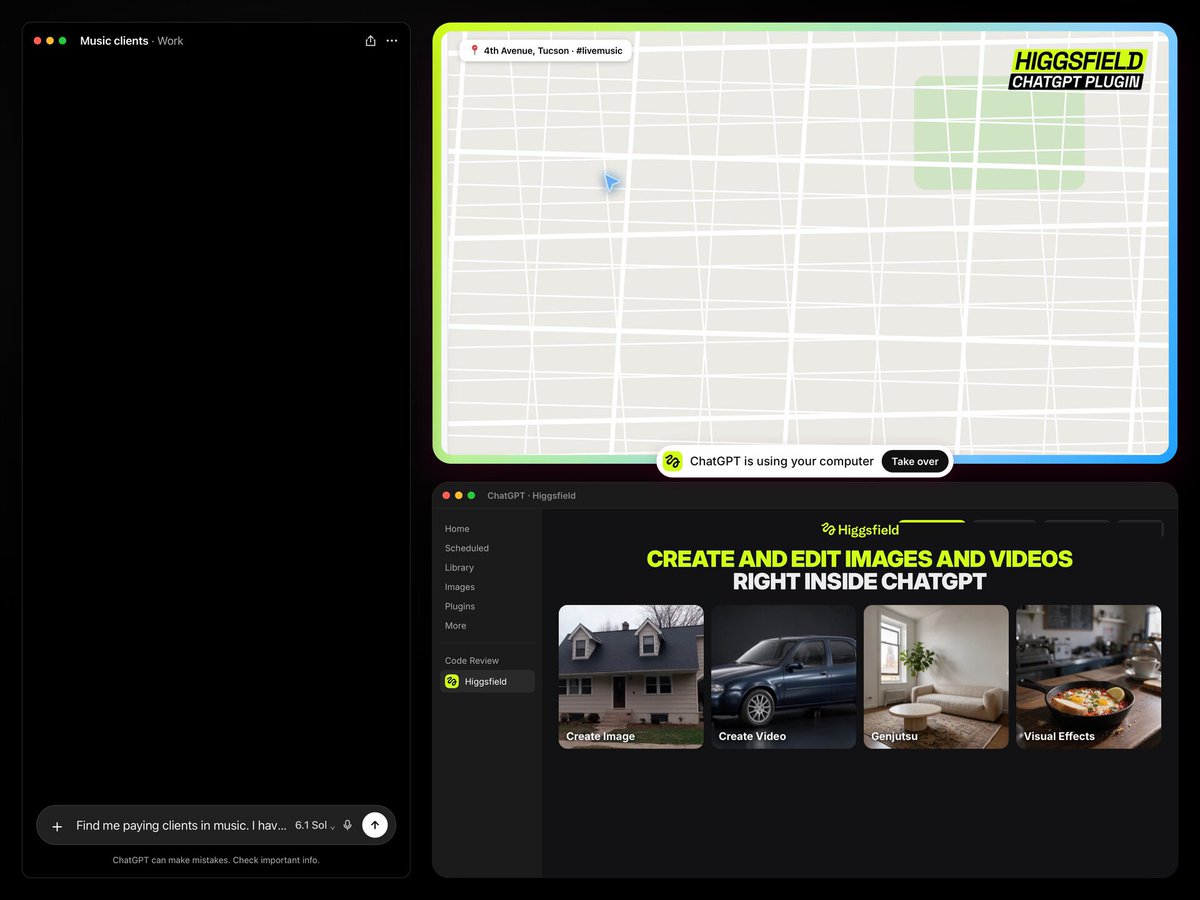Open Plugins in the sidebar
The width and height of the screenshot is (1200, 900).
tap(460, 606)
